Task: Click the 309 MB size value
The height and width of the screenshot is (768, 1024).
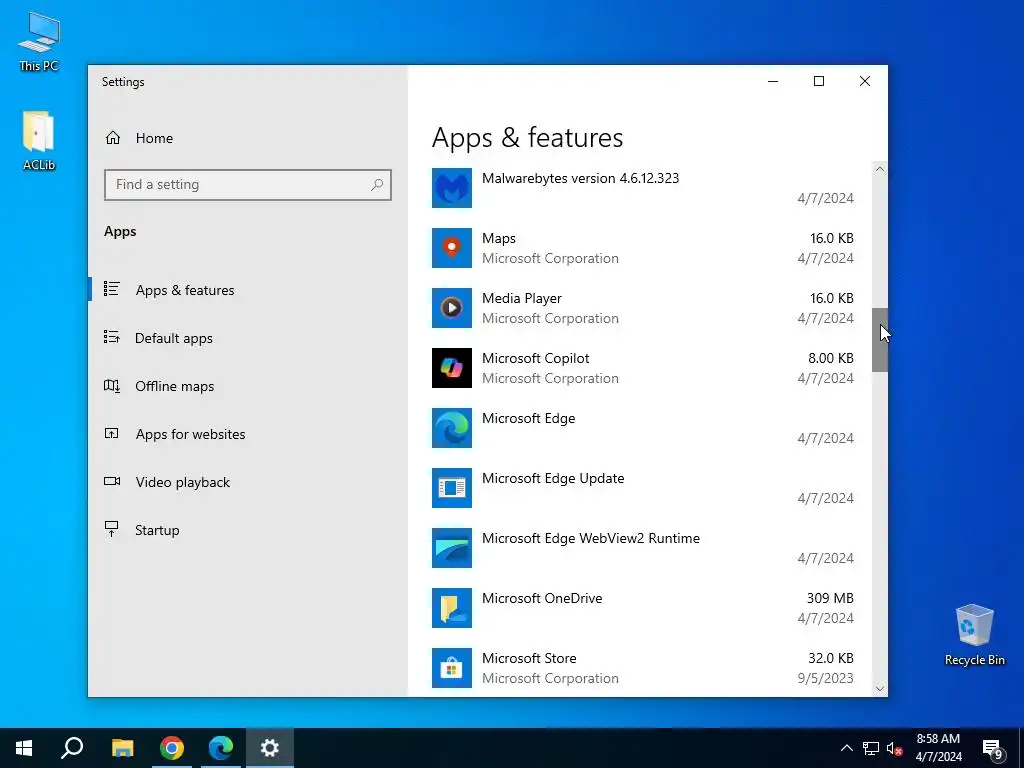Action: tap(830, 598)
